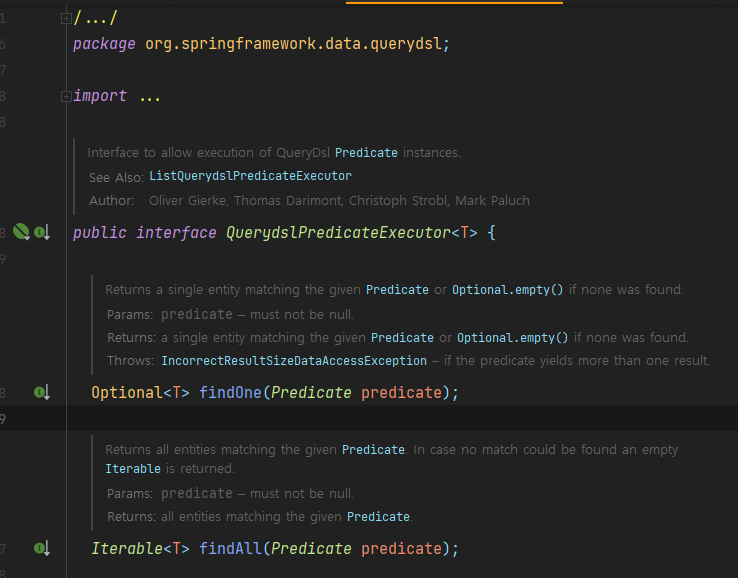Screen dimensions: 738x578
Task: Open Optional.empty() link in findOne summary line
Action: pyautogui.click(x=507, y=289)
